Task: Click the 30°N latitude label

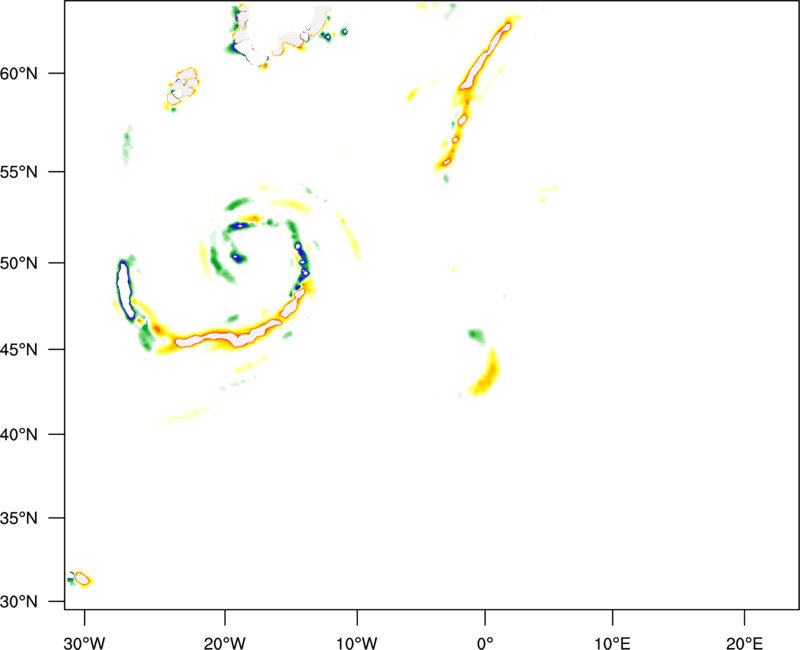Action: coord(19,602)
